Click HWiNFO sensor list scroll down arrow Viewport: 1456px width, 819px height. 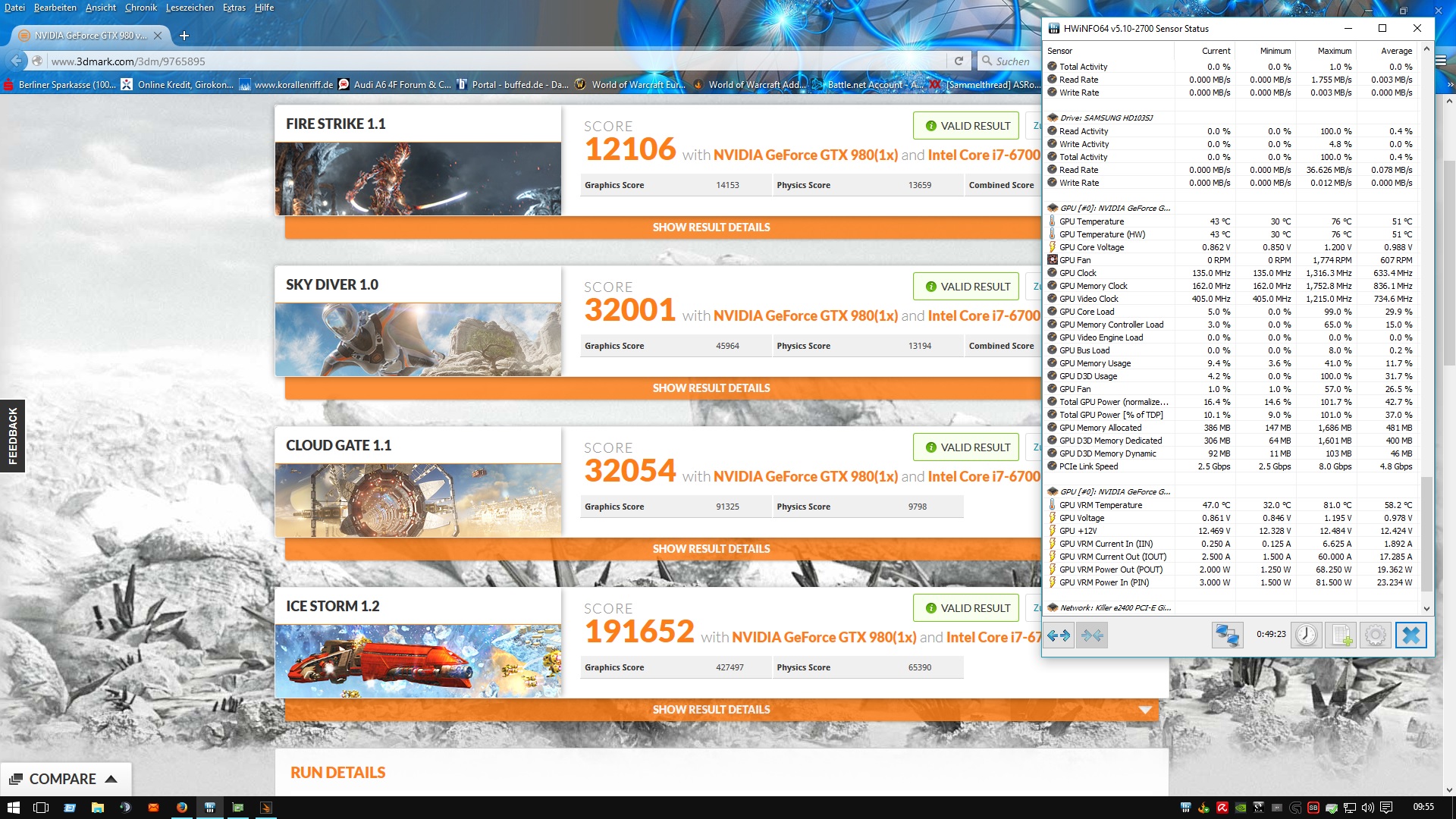(x=1426, y=608)
